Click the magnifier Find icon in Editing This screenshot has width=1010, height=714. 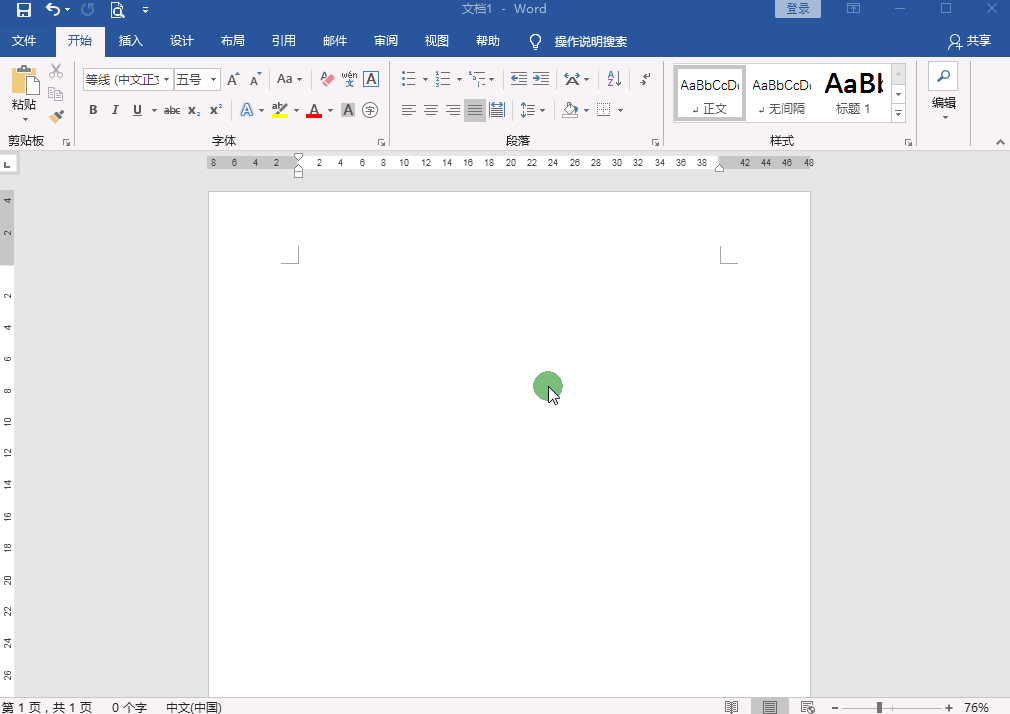pos(943,76)
